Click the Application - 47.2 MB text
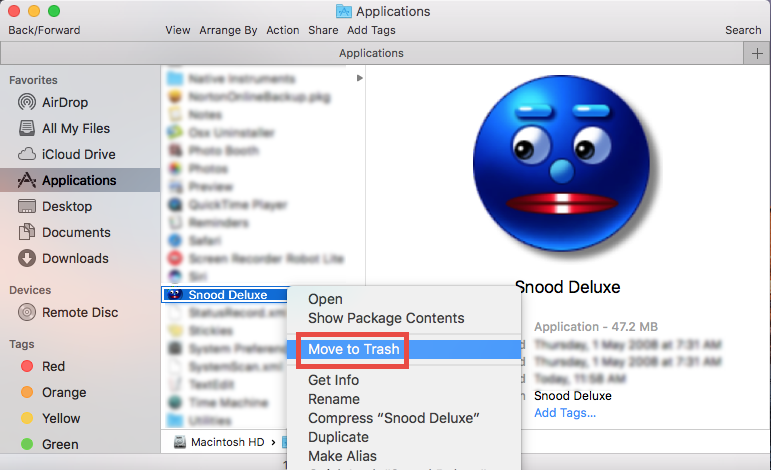 tap(596, 327)
